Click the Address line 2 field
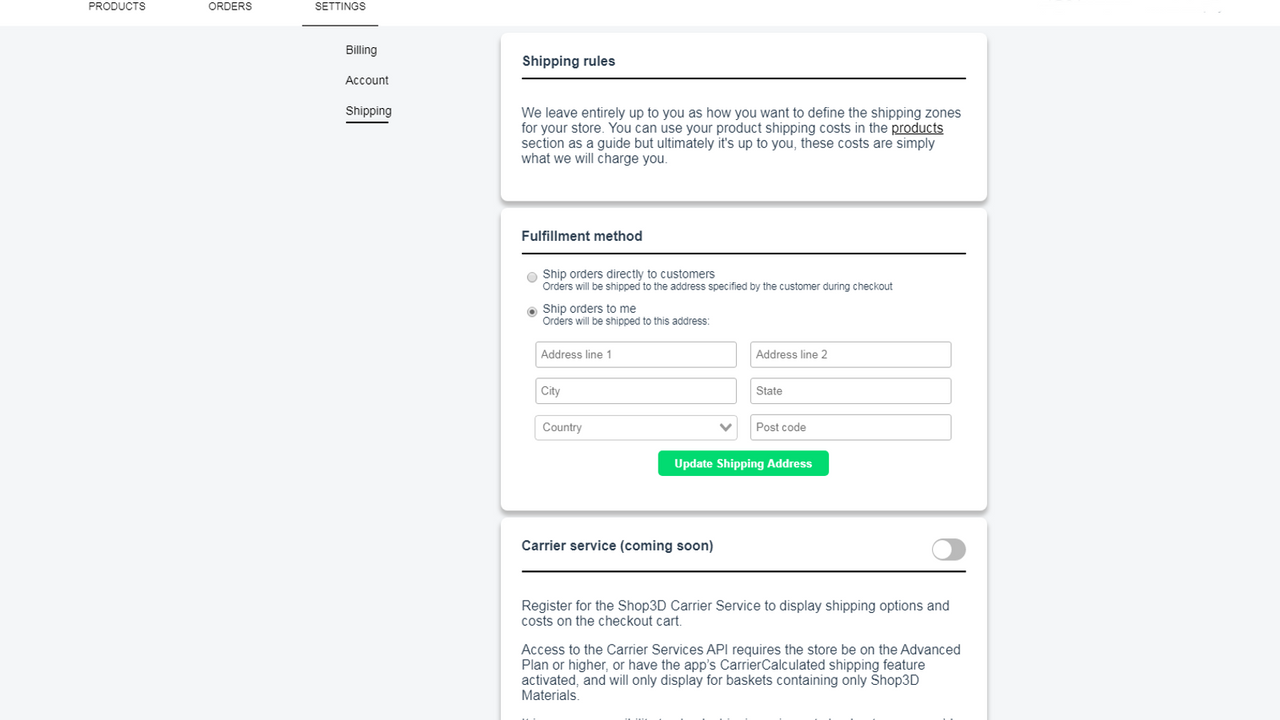1280x720 pixels. pyautogui.click(x=850, y=354)
